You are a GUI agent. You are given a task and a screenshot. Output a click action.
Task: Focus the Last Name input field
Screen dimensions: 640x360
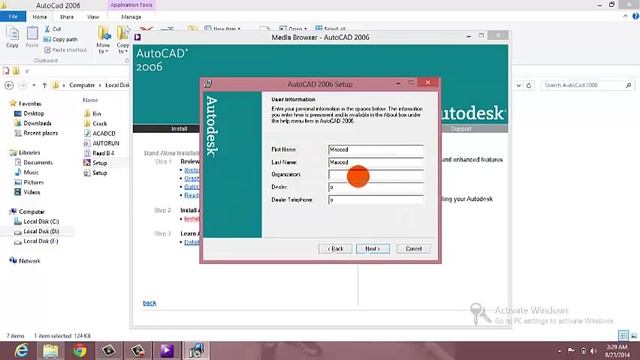(376, 162)
